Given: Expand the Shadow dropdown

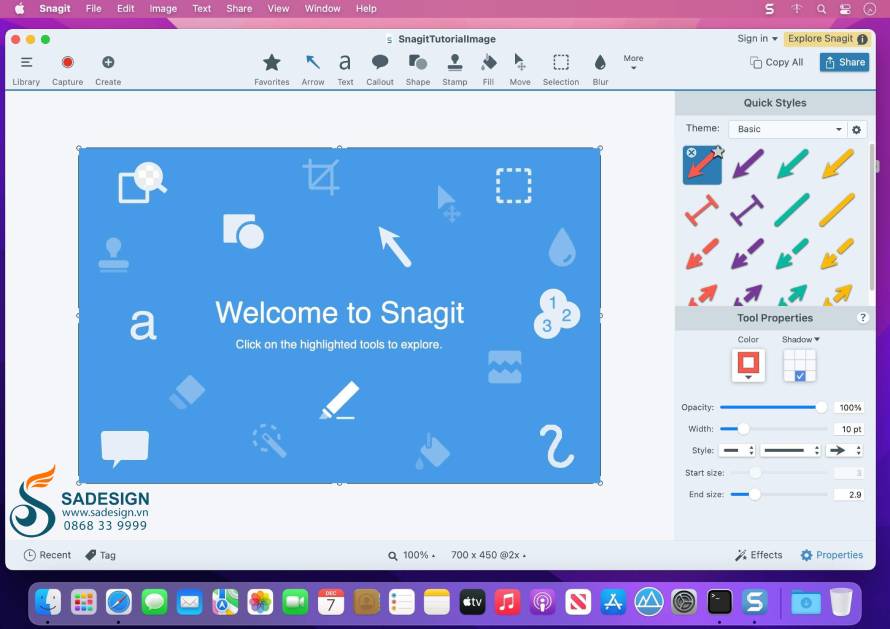Looking at the screenshot, I should point(800,339).
